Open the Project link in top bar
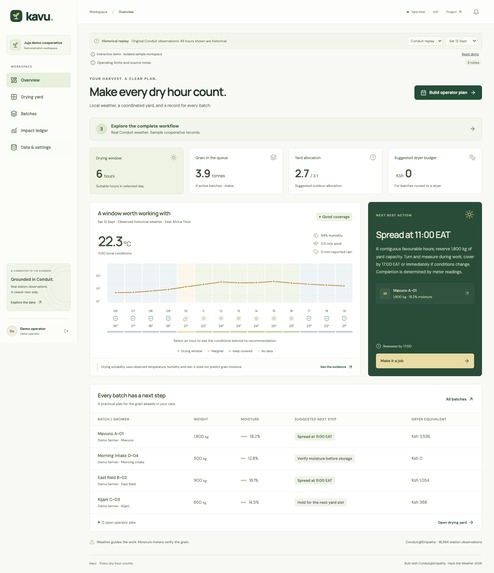This screenshot has height=573, width=494. tap(454, 12)
